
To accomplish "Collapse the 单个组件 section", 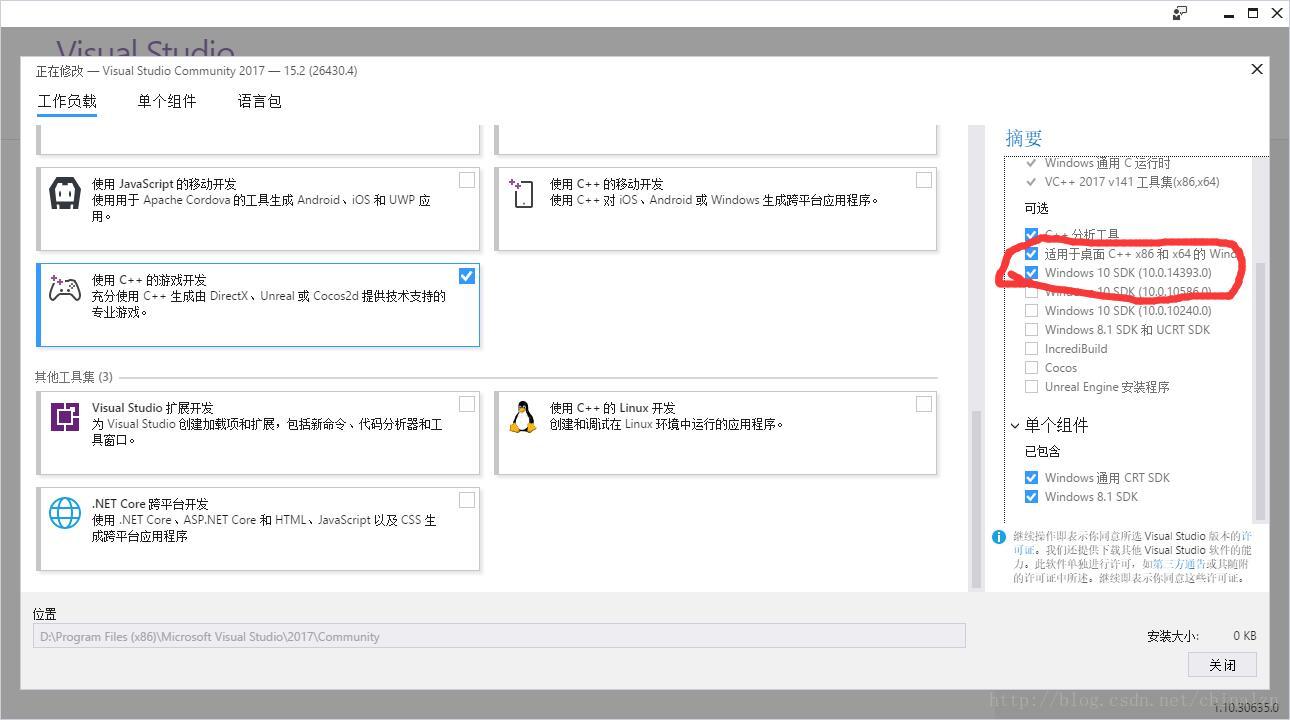I will 1015,426.
